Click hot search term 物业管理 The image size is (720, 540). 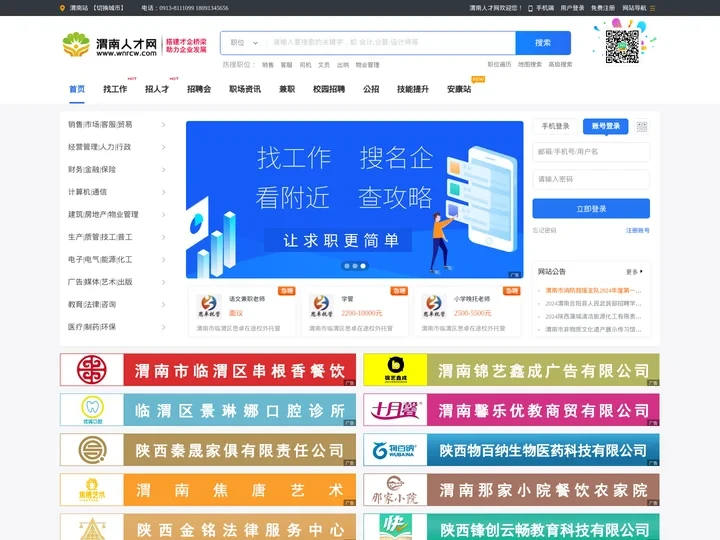(x=367, y=65)
